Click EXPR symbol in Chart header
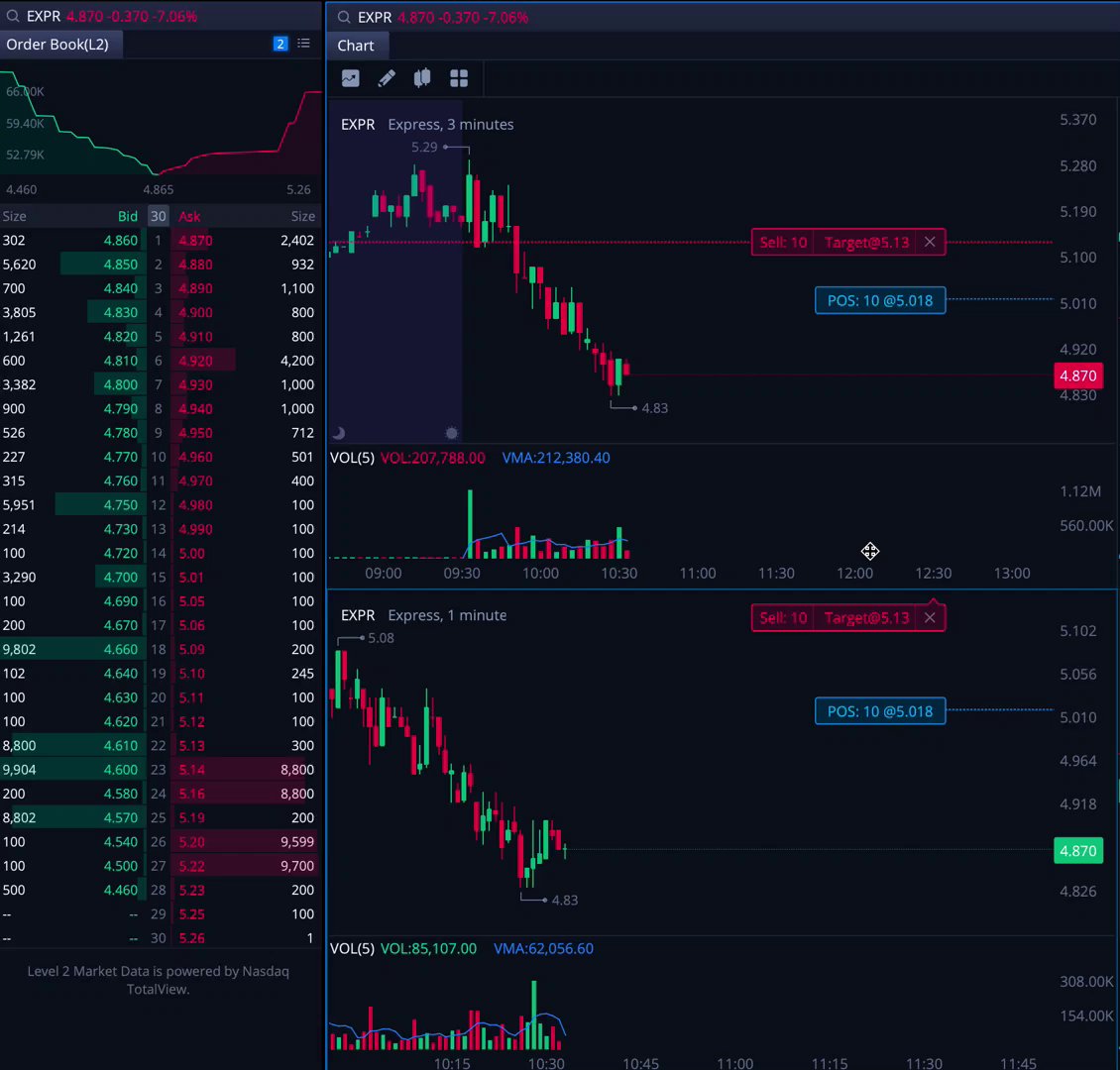 [x=375, y=17]
